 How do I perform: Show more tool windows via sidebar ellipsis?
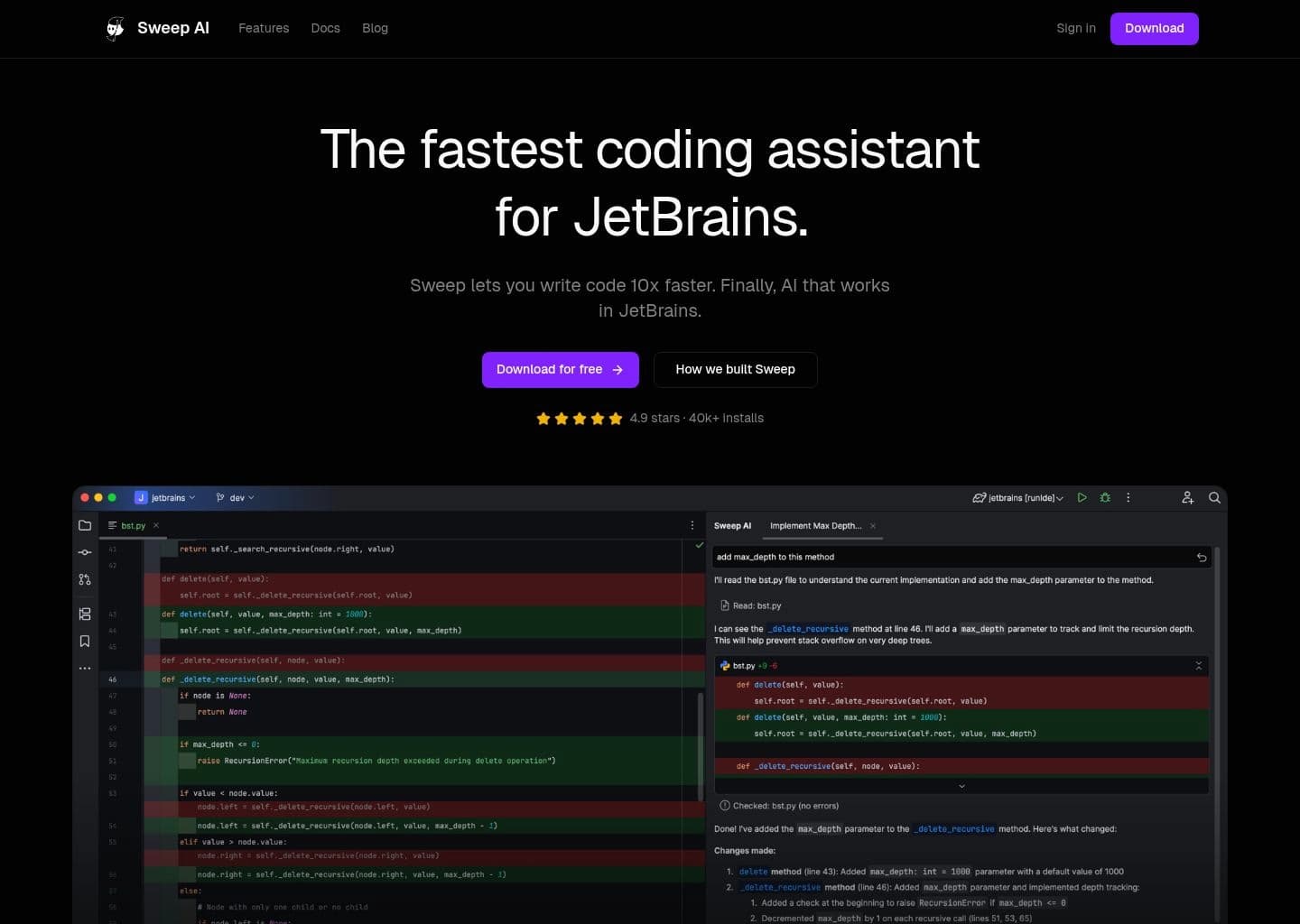tap(85, 669)
